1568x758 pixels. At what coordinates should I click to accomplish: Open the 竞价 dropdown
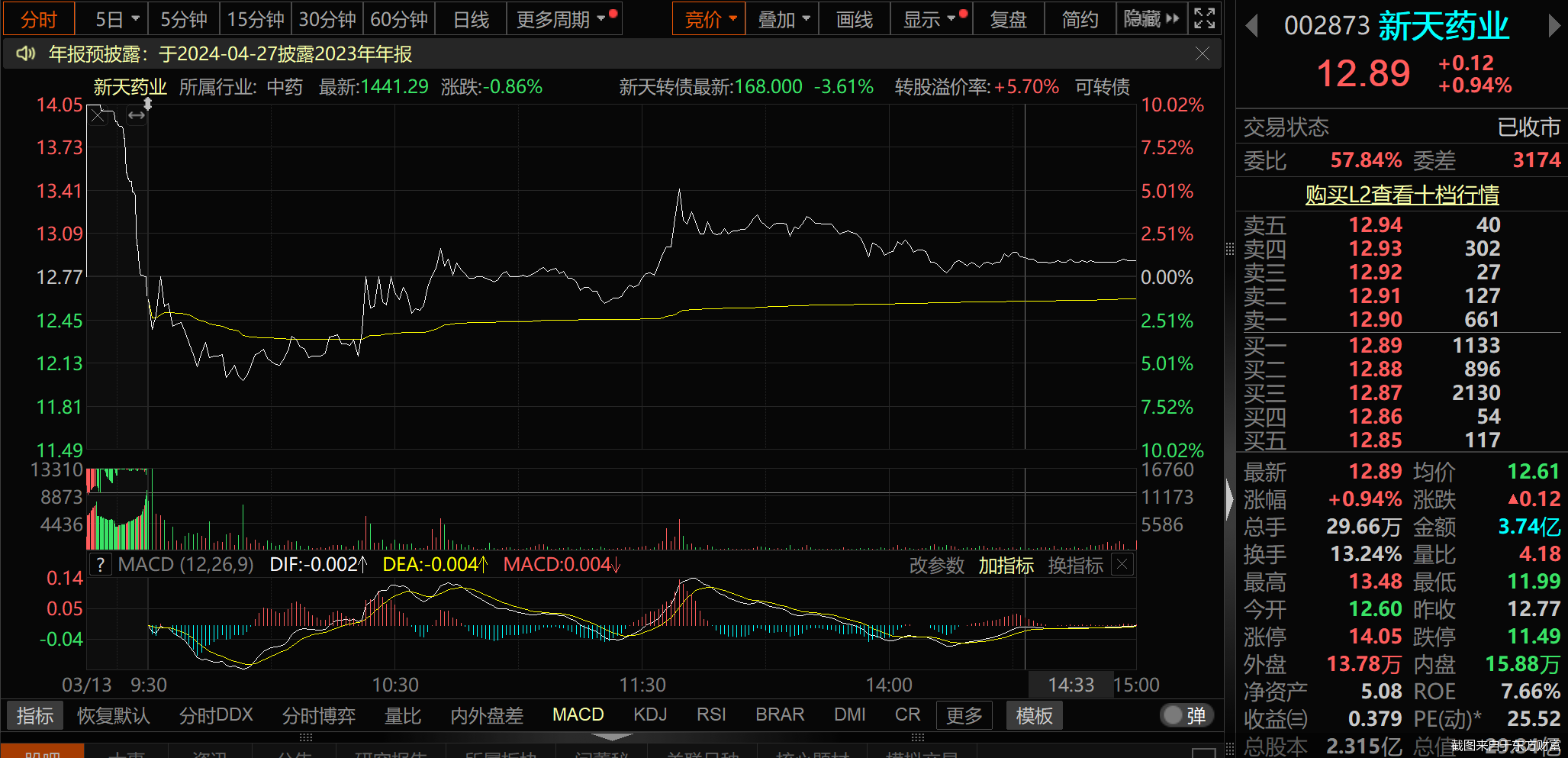click(709, 19)
